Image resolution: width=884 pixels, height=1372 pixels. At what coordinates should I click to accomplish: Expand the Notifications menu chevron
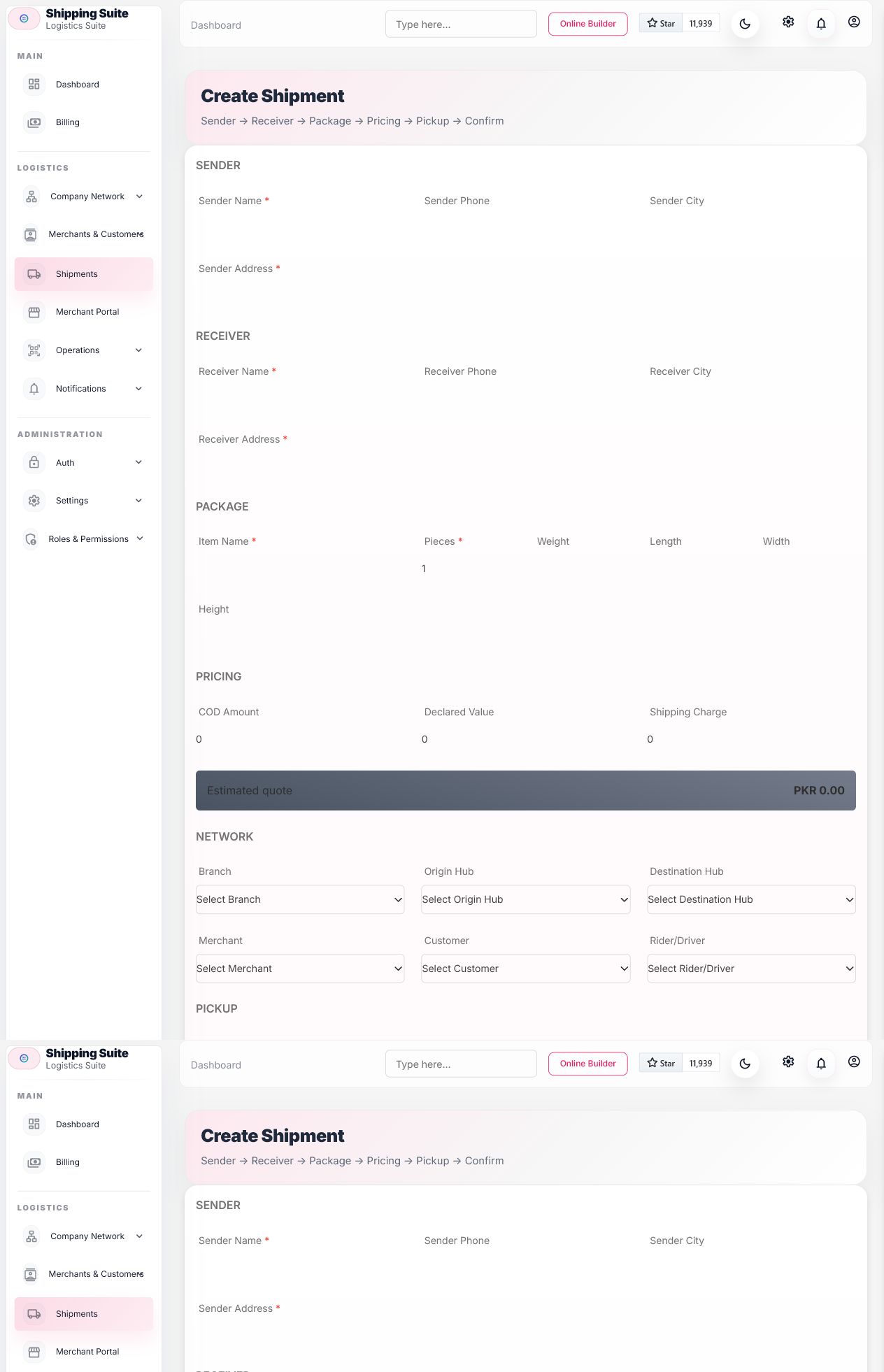click(x=138, y=389)
